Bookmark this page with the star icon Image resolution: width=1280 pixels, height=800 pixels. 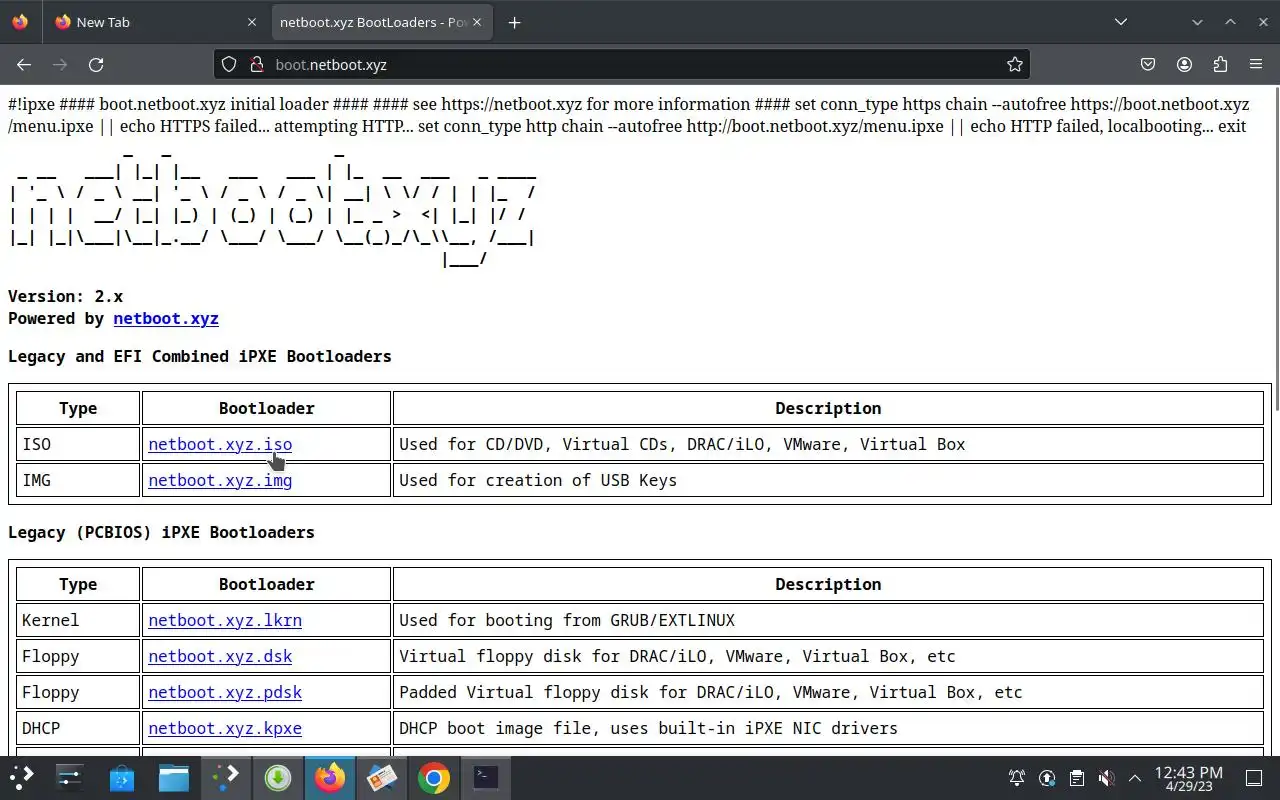tap(1015, 64)
